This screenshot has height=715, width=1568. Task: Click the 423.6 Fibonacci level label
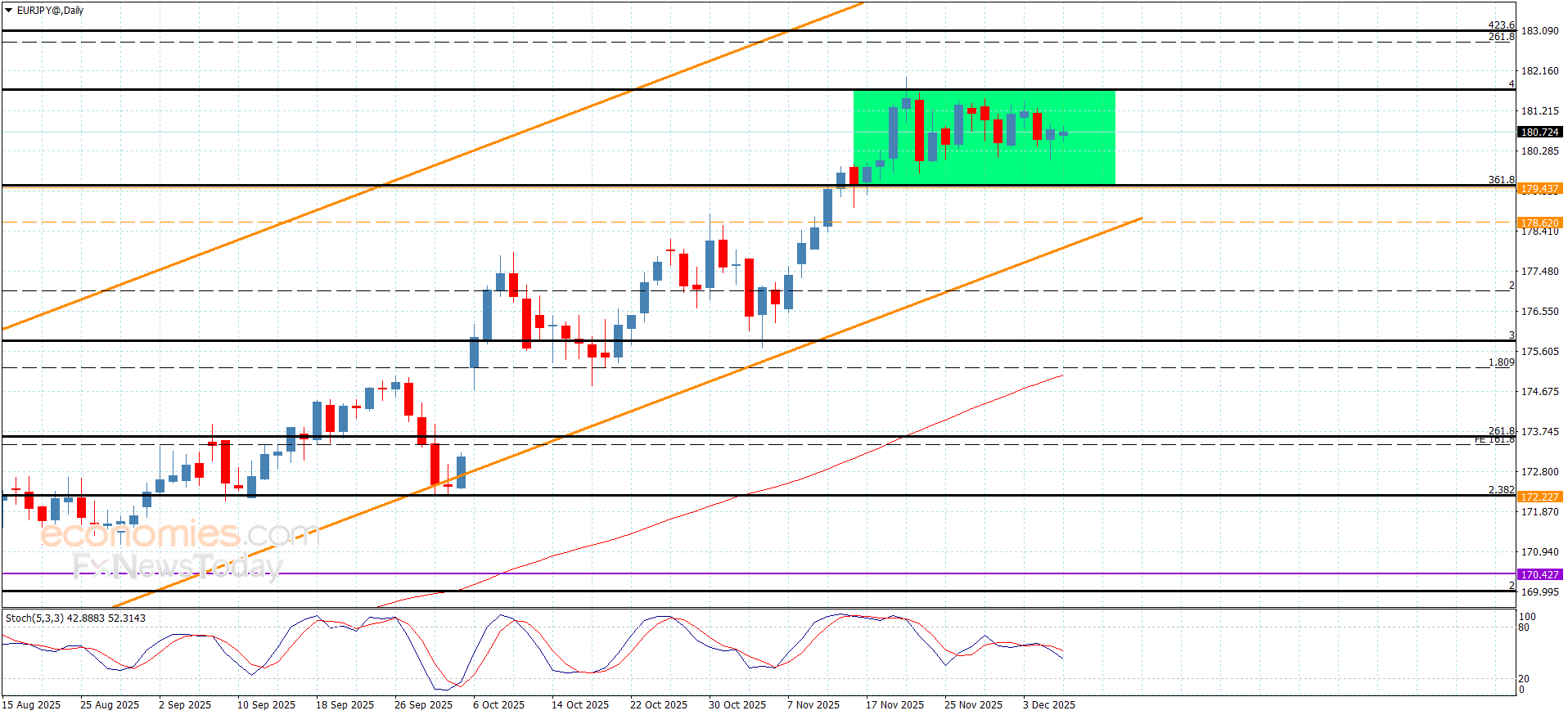[x=1502, y=25]
